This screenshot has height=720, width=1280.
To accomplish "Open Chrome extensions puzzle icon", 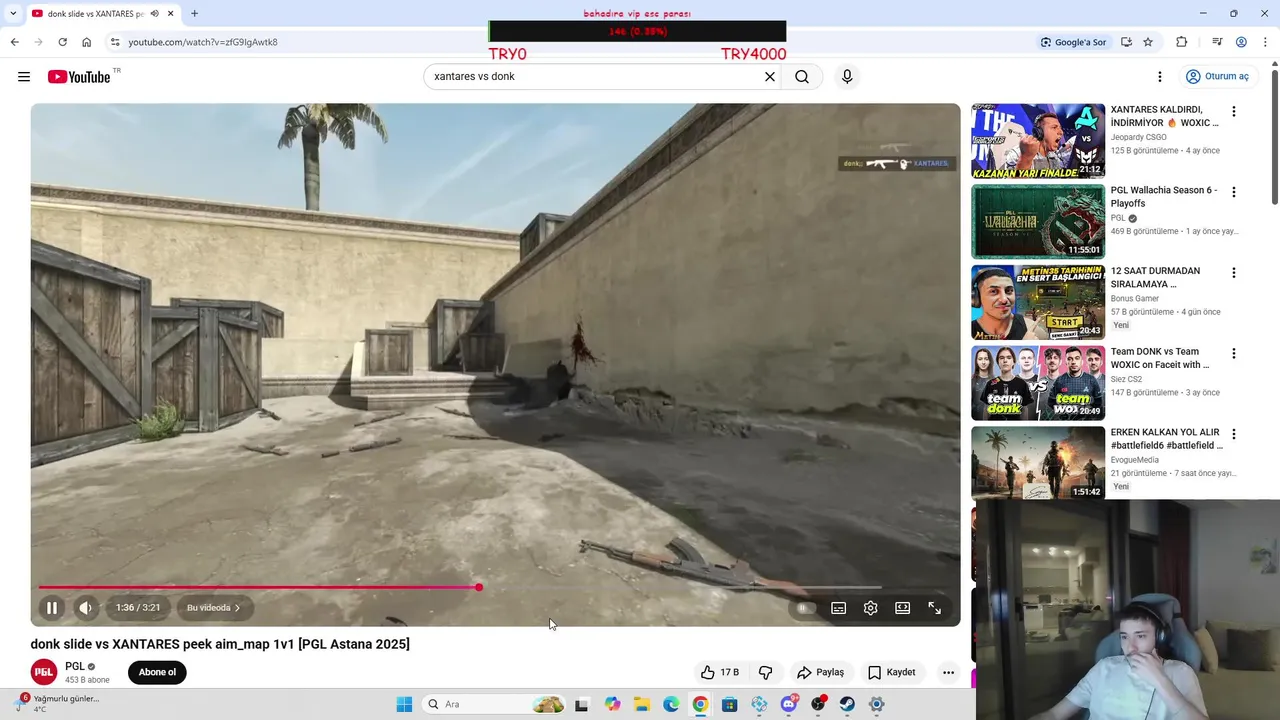I will tap(1182, 42).
